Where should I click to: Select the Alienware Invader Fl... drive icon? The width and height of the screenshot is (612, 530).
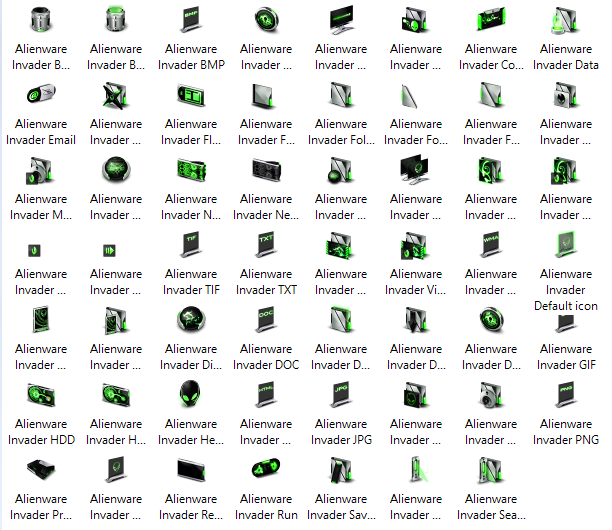coord(191,95)
